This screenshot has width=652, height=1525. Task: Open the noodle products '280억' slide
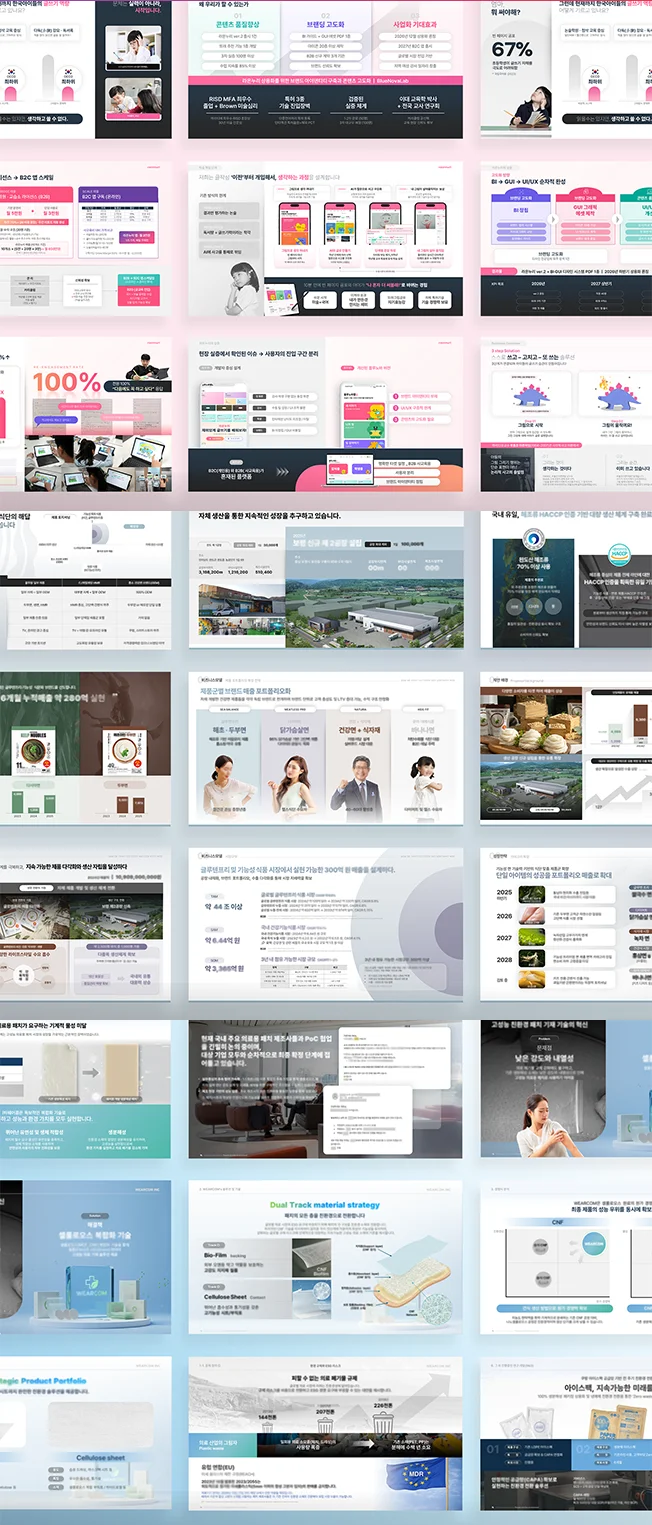pyautogui.click(x=86, y=748)
